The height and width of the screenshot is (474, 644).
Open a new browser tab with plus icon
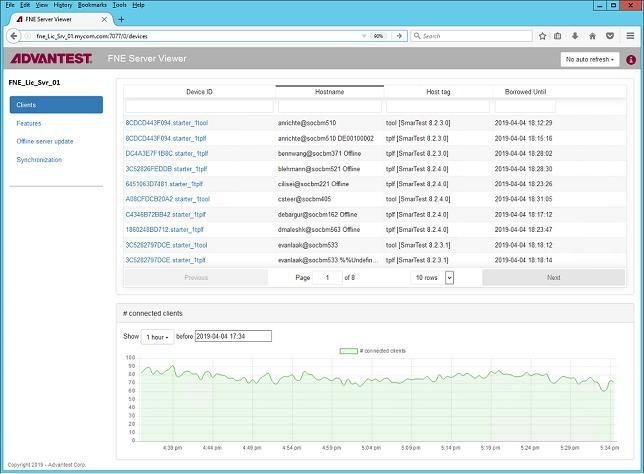(x=121, y=19)
